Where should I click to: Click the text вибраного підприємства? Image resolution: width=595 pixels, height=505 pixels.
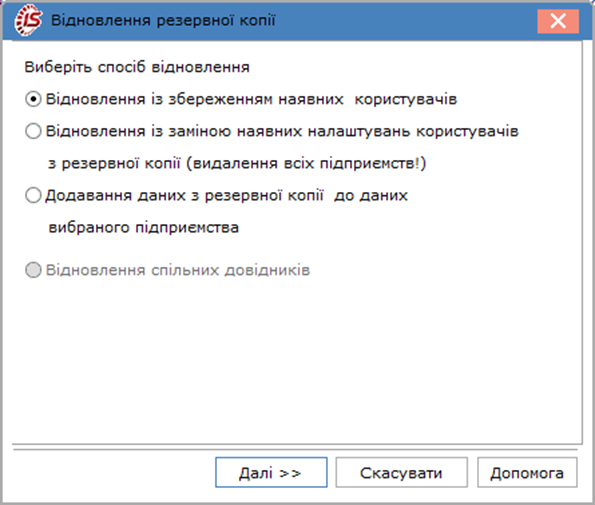click(143, 228)
